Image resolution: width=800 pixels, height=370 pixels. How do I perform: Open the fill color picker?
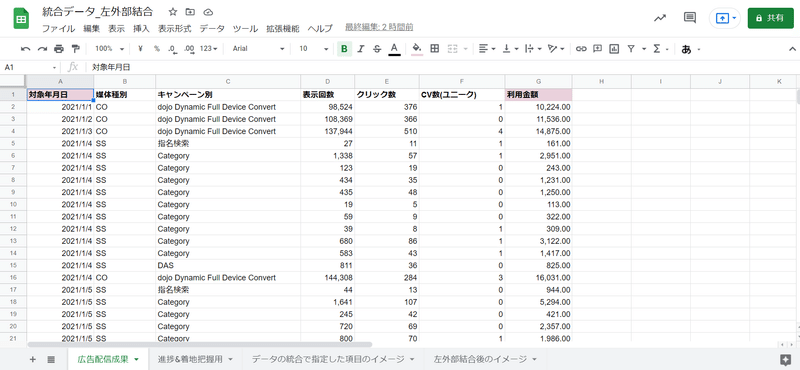pyautogui.click(x=417, y=49)
